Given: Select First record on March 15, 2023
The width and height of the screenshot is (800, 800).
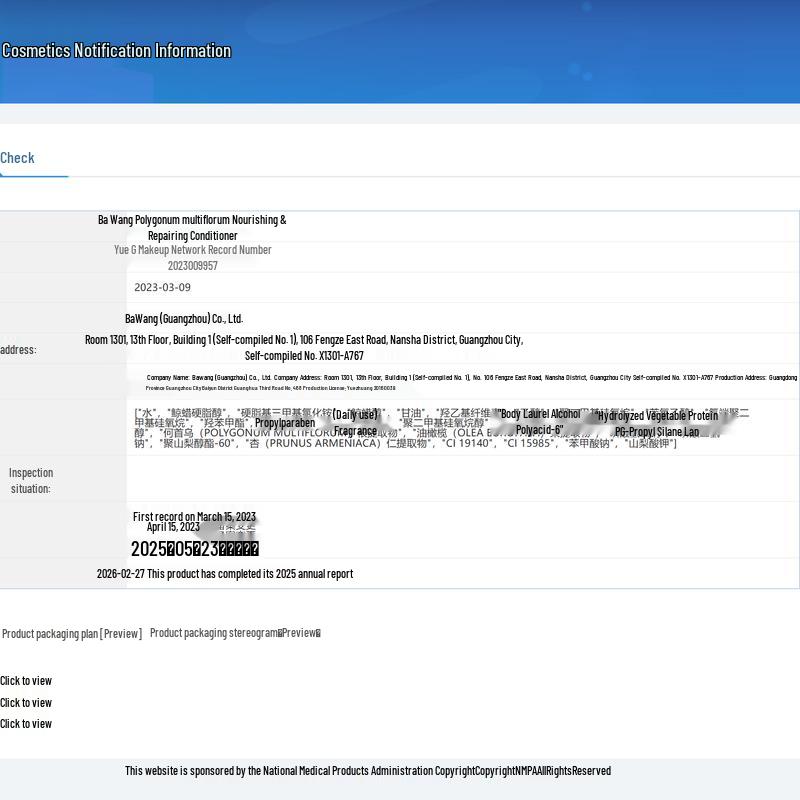Looking at the screenshot, I should (x=194, y=516).
